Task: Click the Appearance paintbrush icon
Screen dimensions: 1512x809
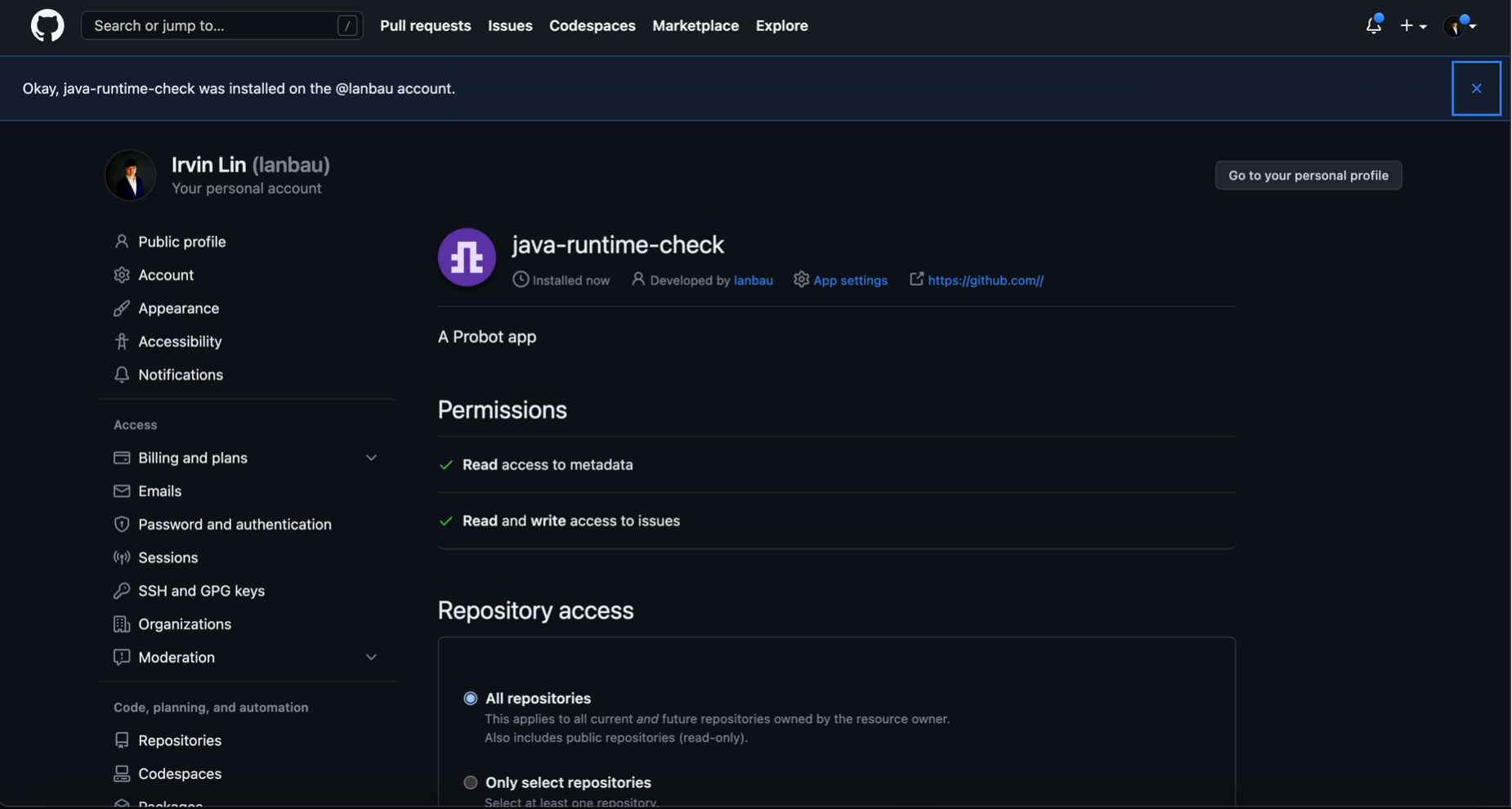Action: (122, 308)
